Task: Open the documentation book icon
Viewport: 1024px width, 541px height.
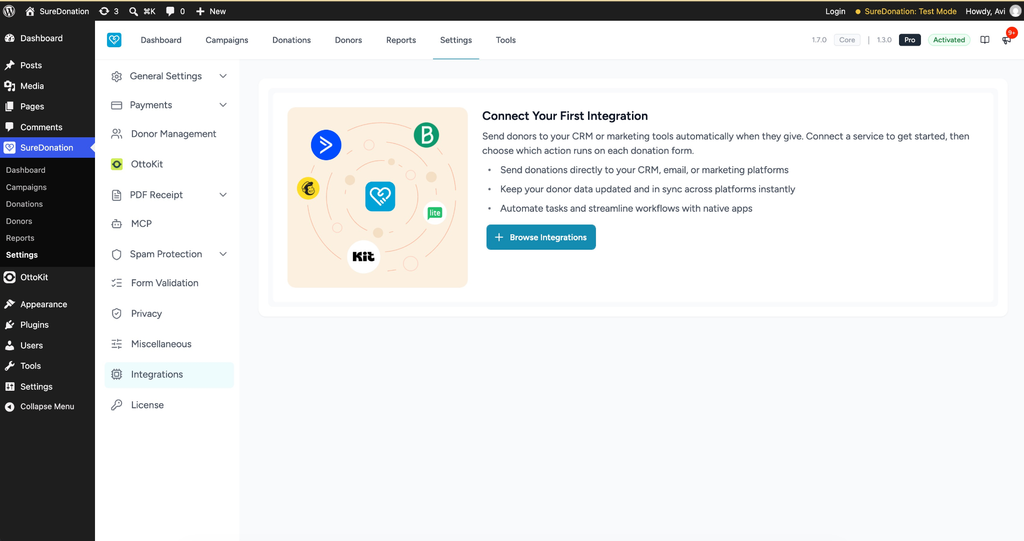Action: click(x=985, y=40)
